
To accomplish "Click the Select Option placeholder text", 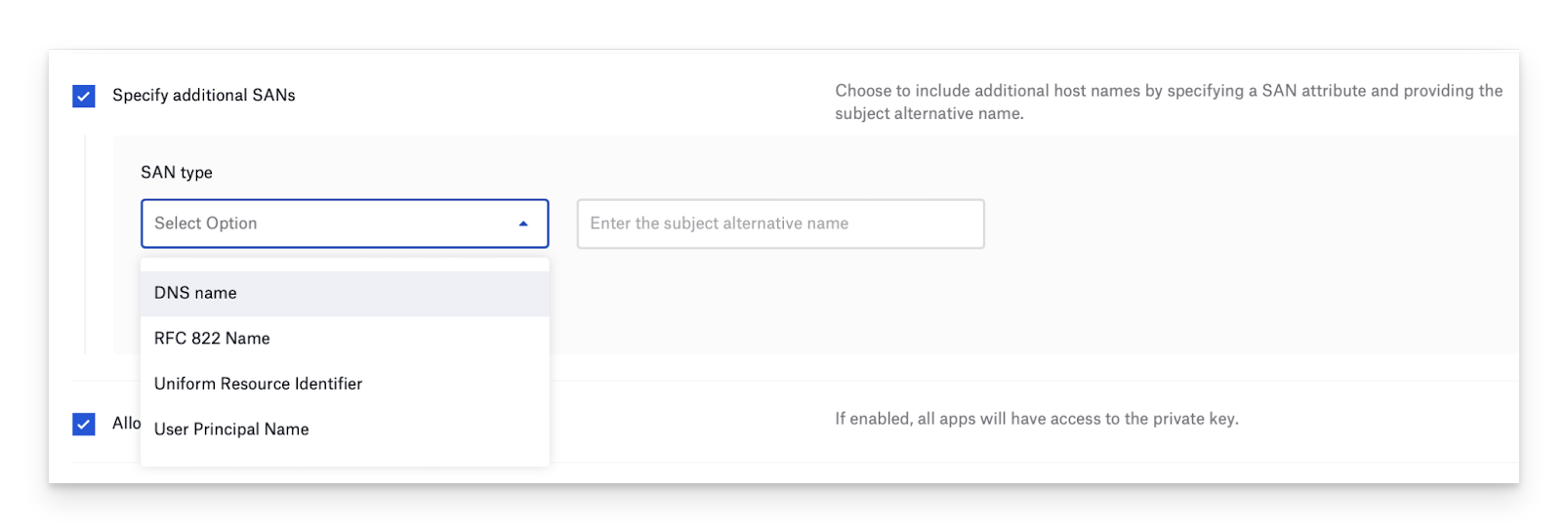I will point(206,224).
